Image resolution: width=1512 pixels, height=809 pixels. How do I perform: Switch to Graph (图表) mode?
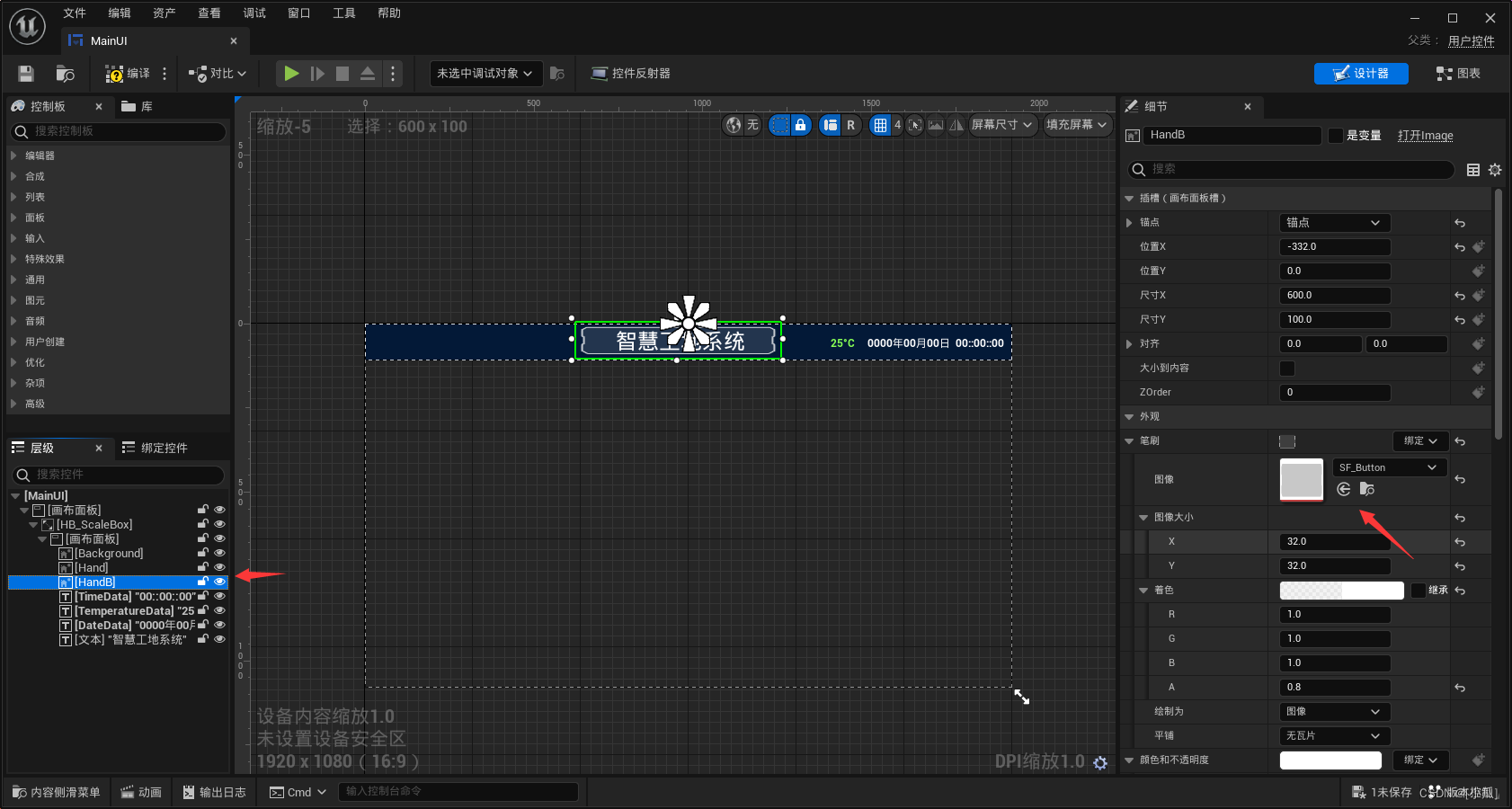pos(1458,74)
